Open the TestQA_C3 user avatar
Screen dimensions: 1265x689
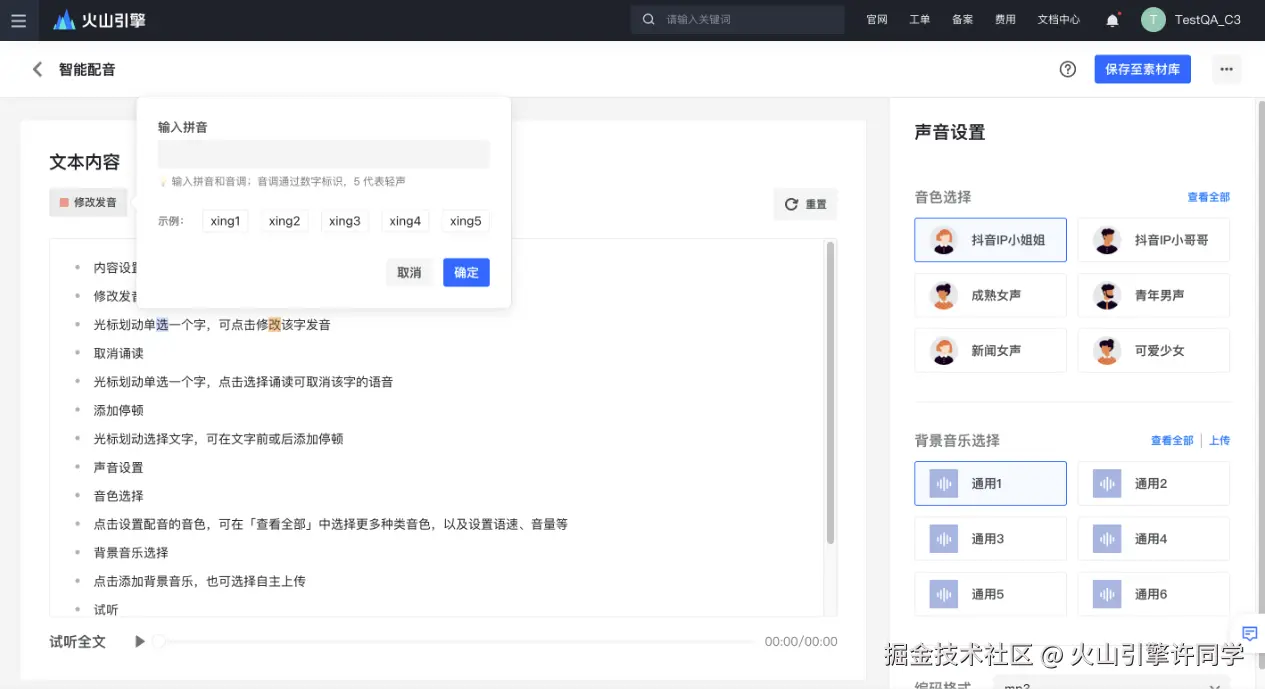coord(1153,19)
